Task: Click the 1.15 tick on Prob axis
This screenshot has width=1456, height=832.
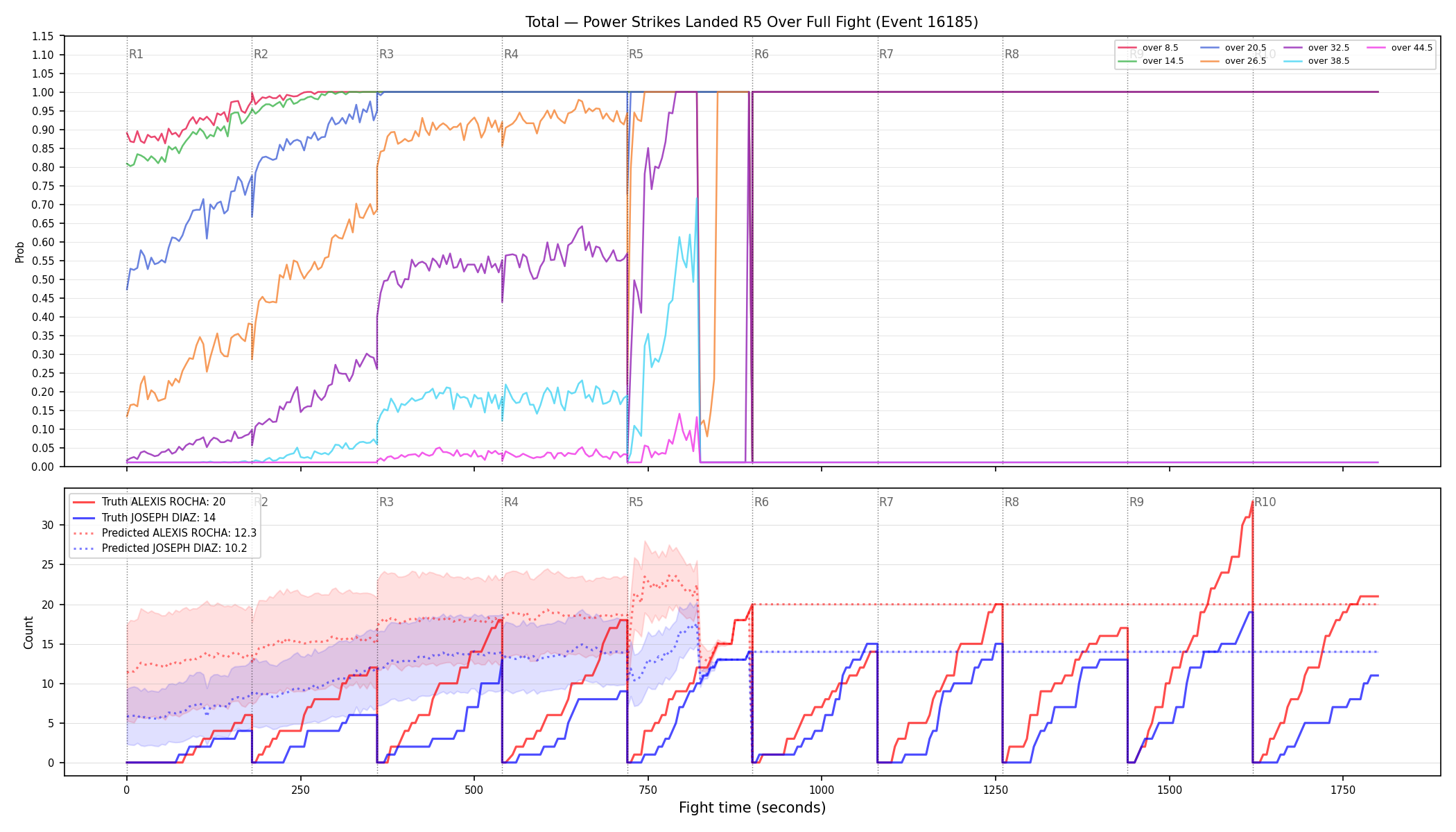Action: click(x=42, y=36)
